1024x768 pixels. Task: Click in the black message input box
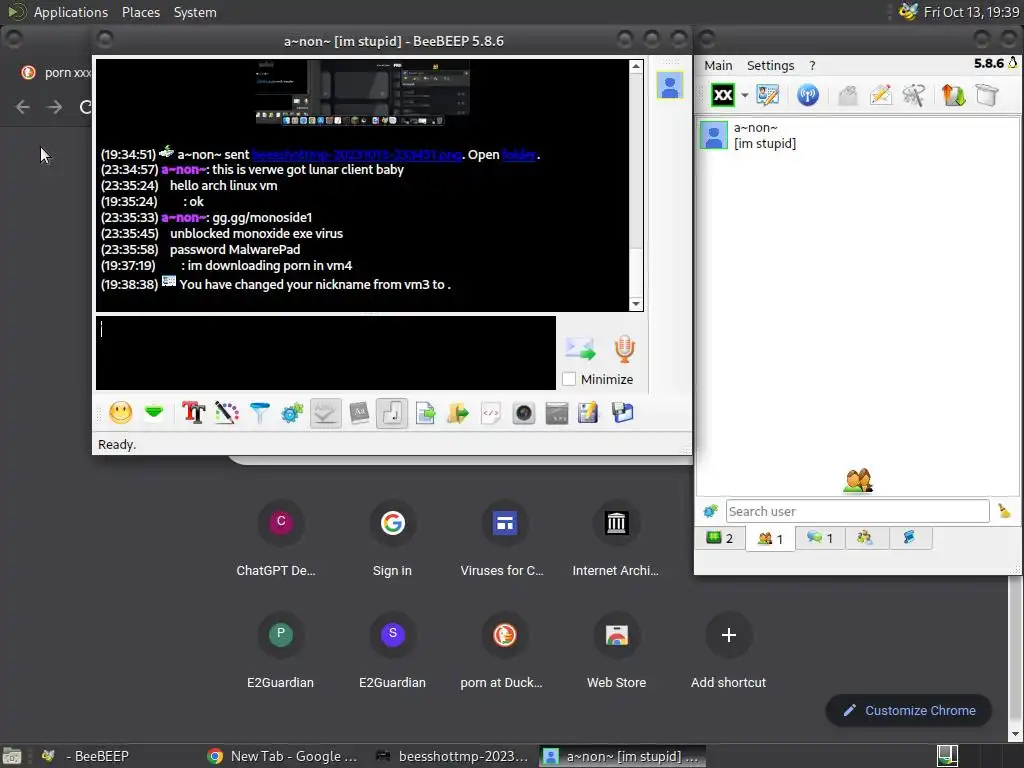pos(326,353)
